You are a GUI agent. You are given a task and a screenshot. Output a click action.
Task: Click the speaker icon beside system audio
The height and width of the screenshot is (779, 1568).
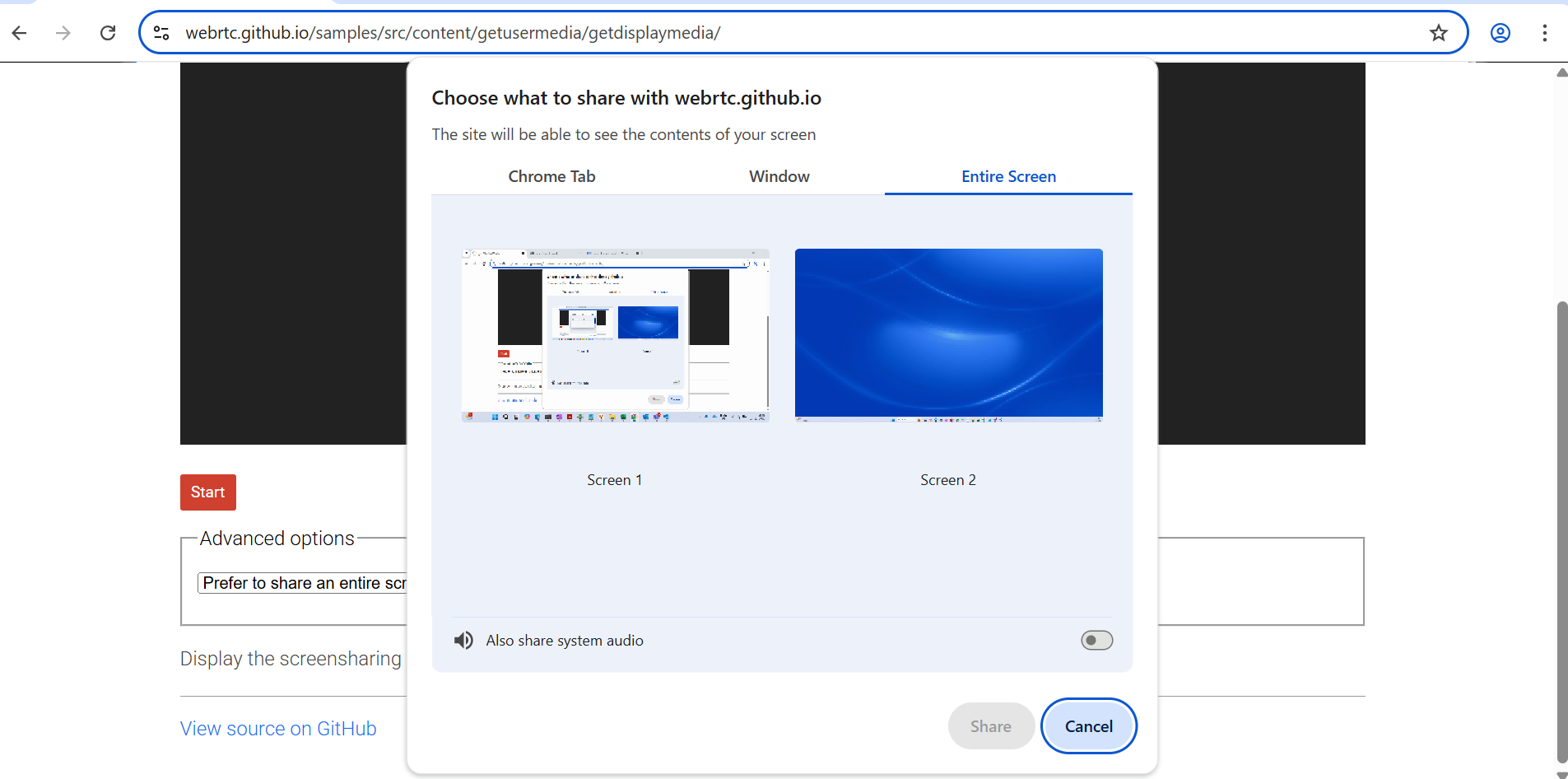coord(463,640)
